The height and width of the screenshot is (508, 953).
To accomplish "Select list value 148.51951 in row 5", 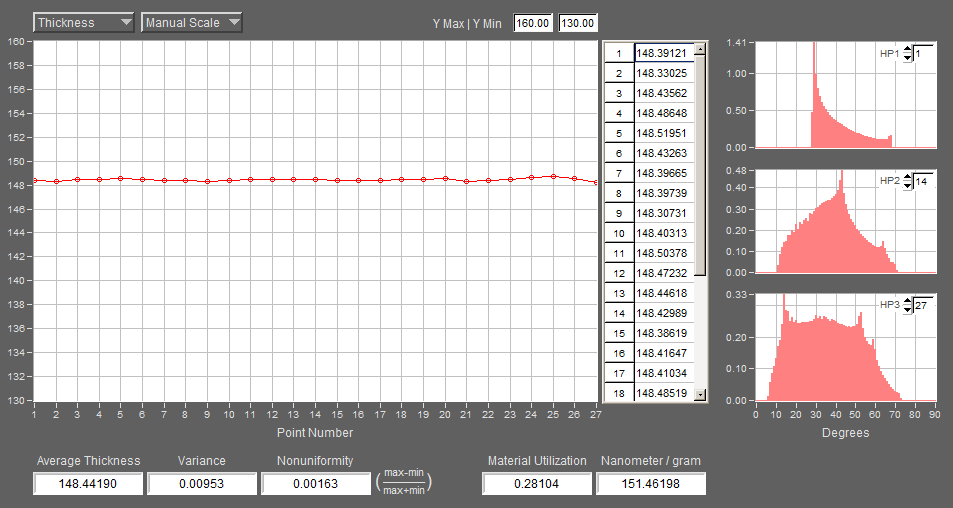I will click(664, 133).
